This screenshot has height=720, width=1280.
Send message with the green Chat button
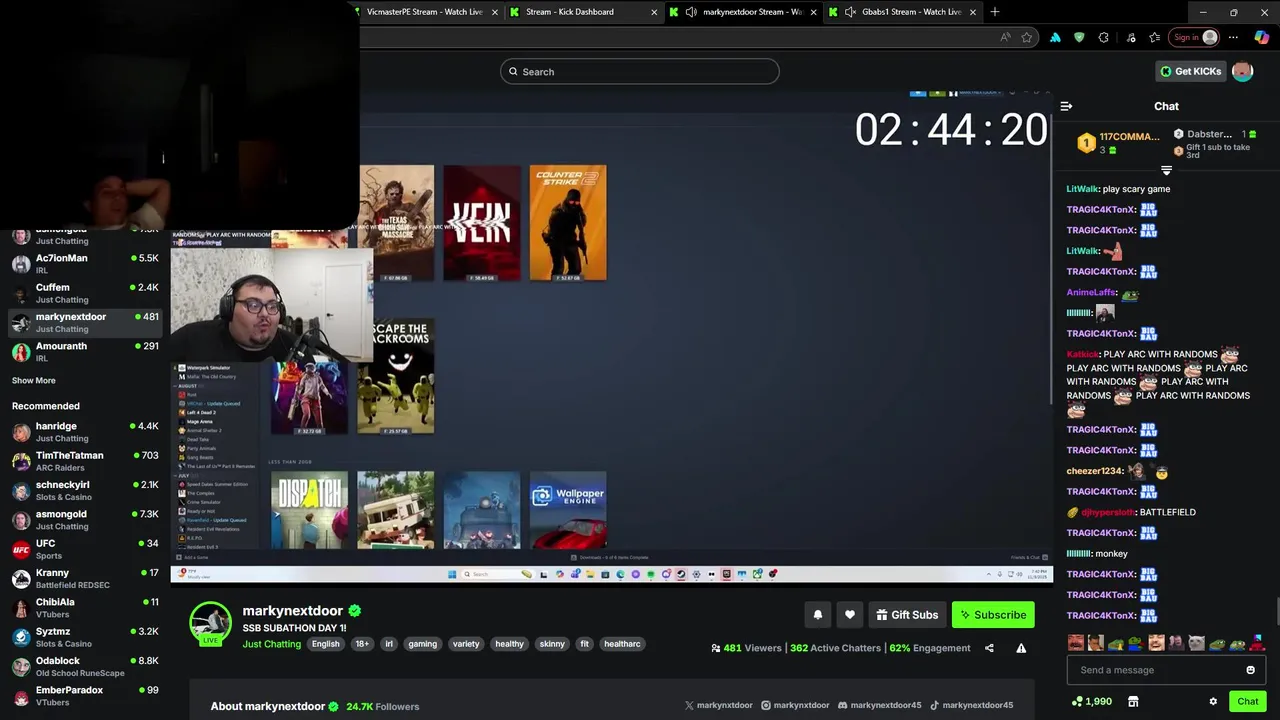(x=1247, y=701)
